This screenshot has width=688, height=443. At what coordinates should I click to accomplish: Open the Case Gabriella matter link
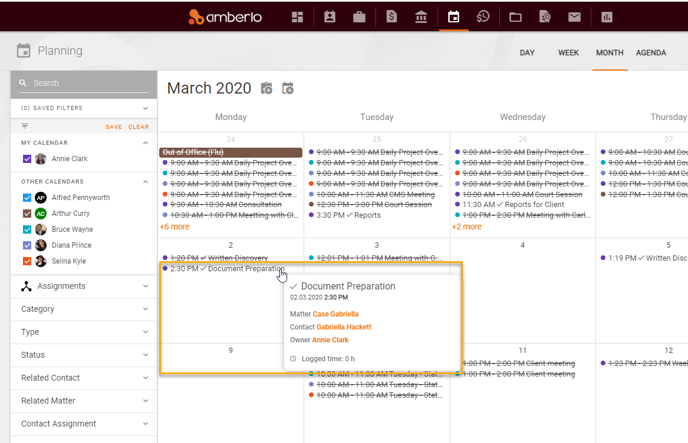pyautogui.click(x=336, y=314)
